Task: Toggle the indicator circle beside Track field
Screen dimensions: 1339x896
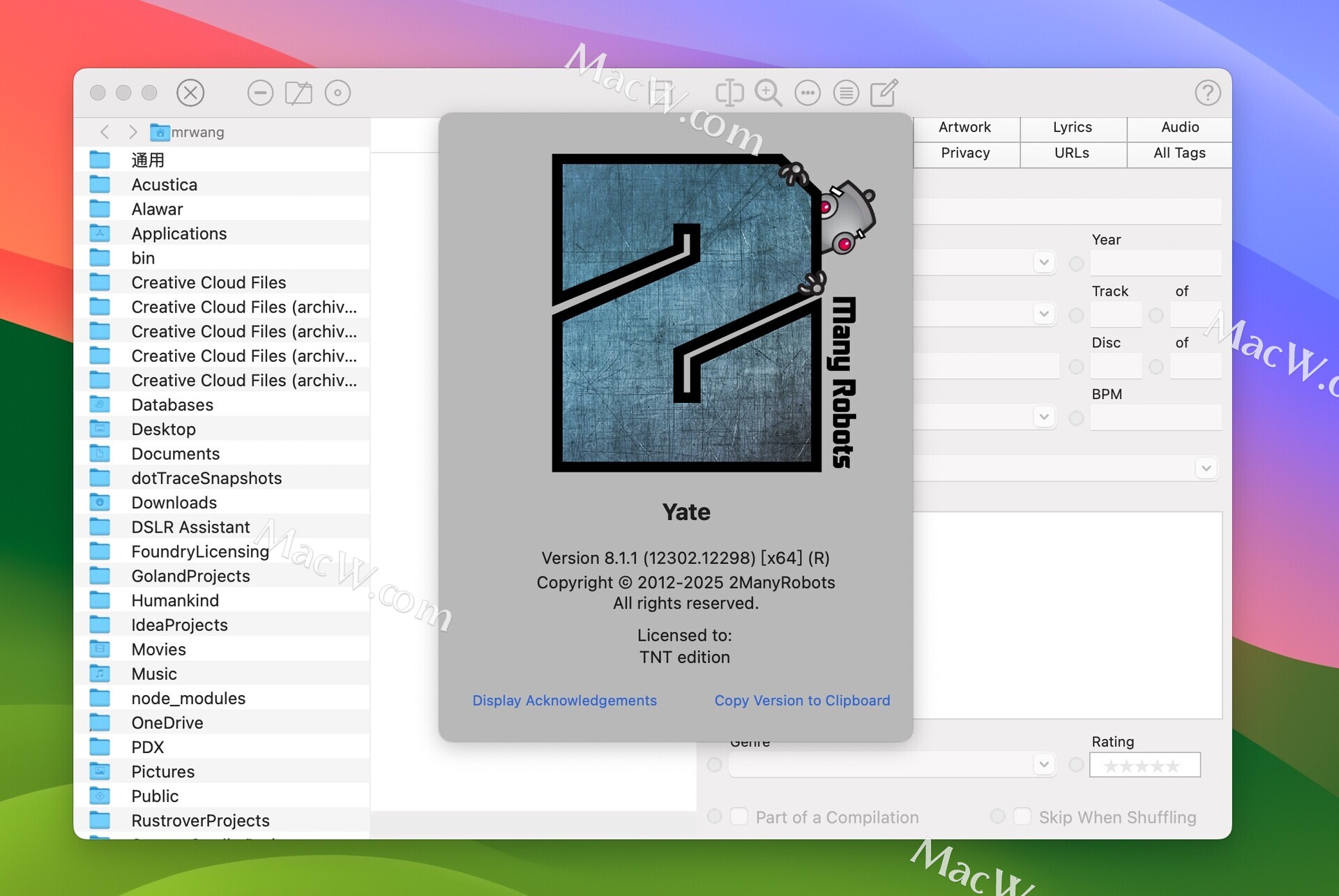Action: tap(1076, 315)
